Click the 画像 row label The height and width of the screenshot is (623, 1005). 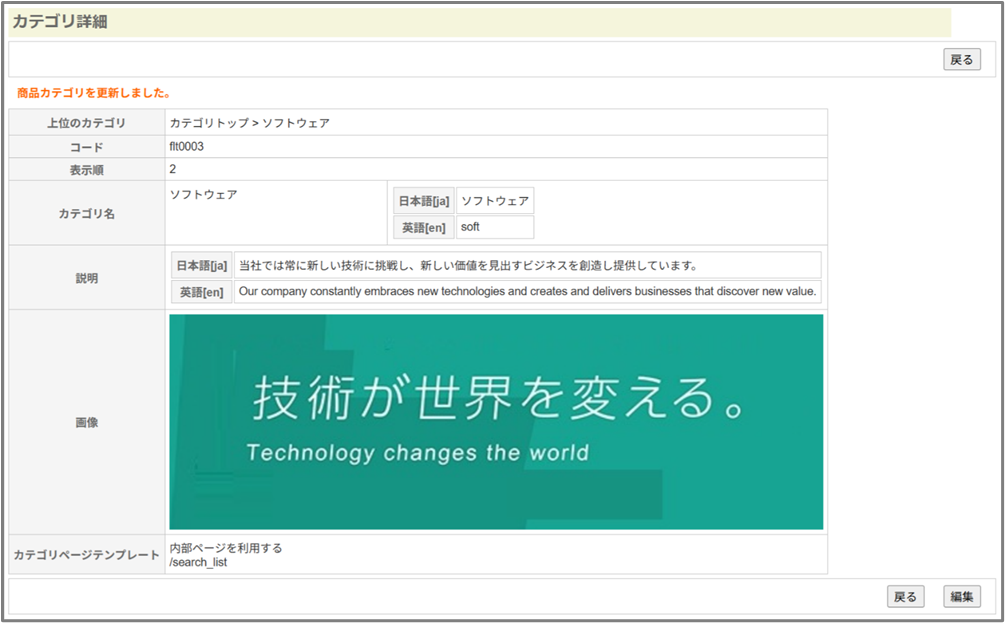(87, 423)
